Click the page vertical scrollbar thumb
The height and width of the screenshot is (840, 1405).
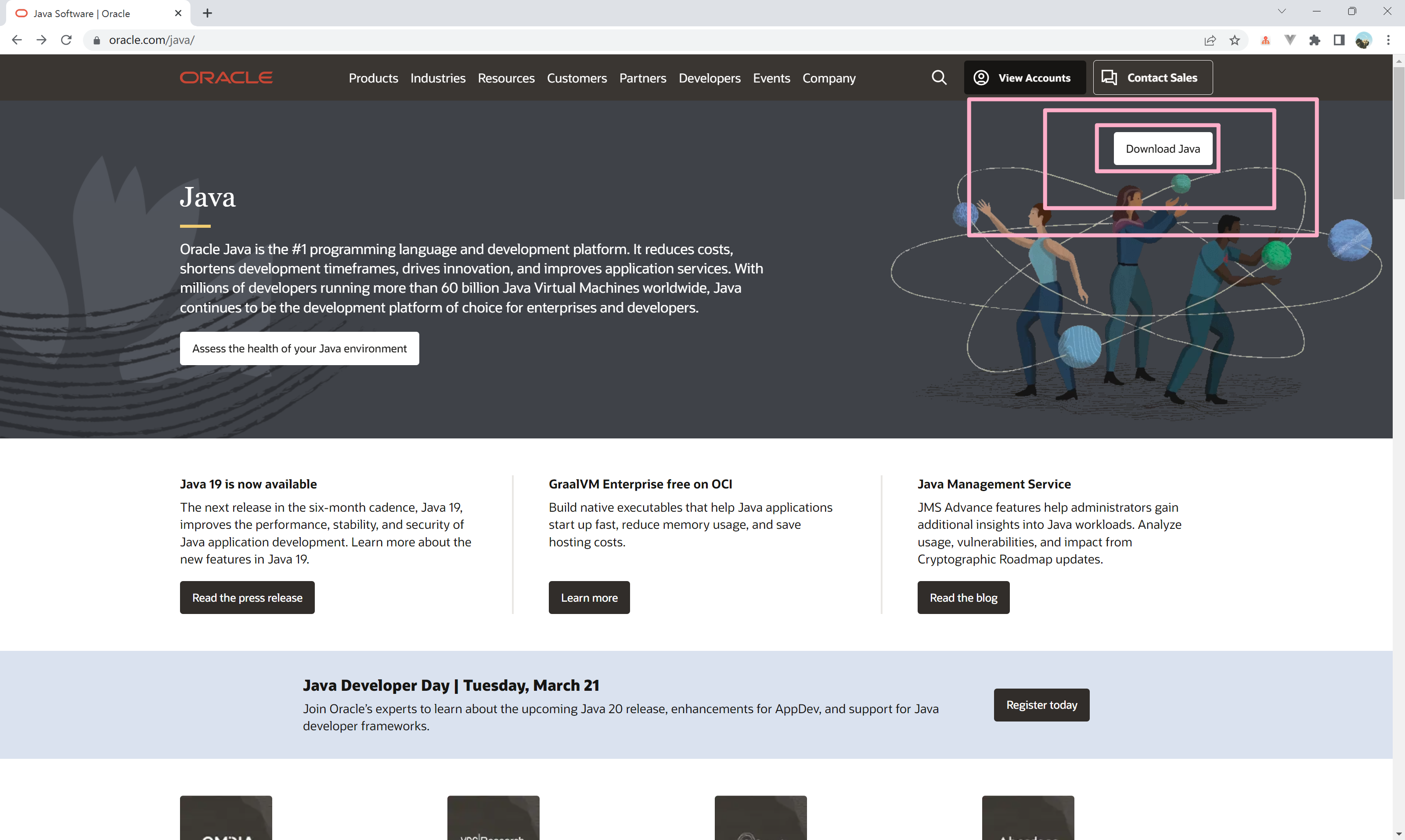[1399, 133]
